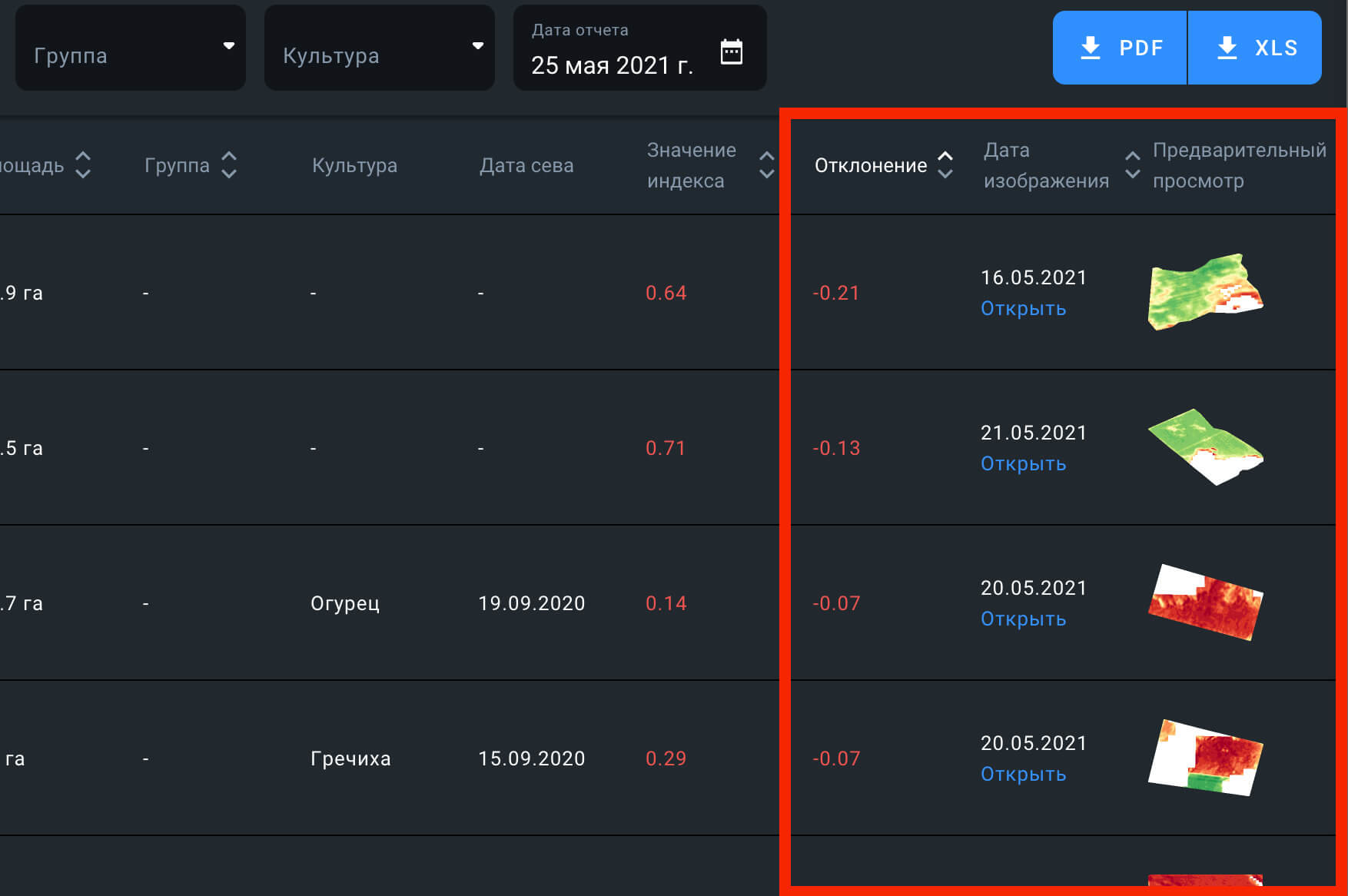Sort by Группа column arrows
The image size is (1348, 896).
click(x=229, y=165)
